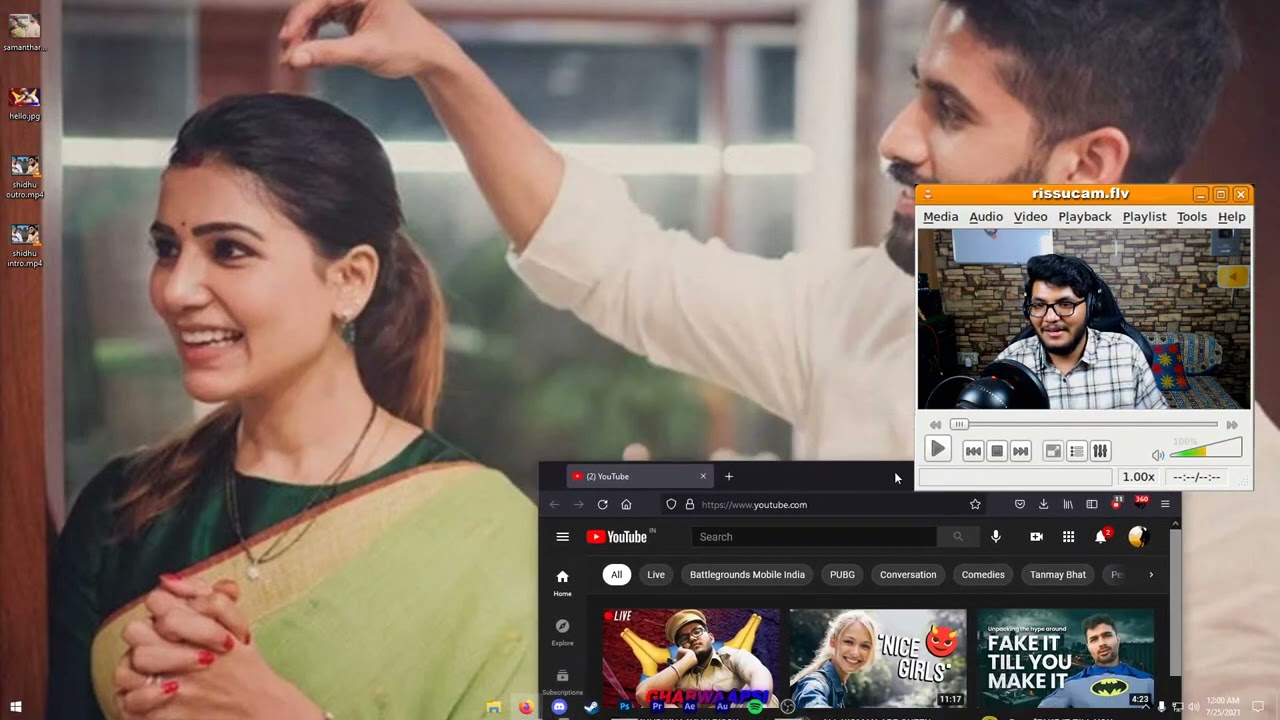
Task: Open Discord from the taskbar
Action: 559,707
